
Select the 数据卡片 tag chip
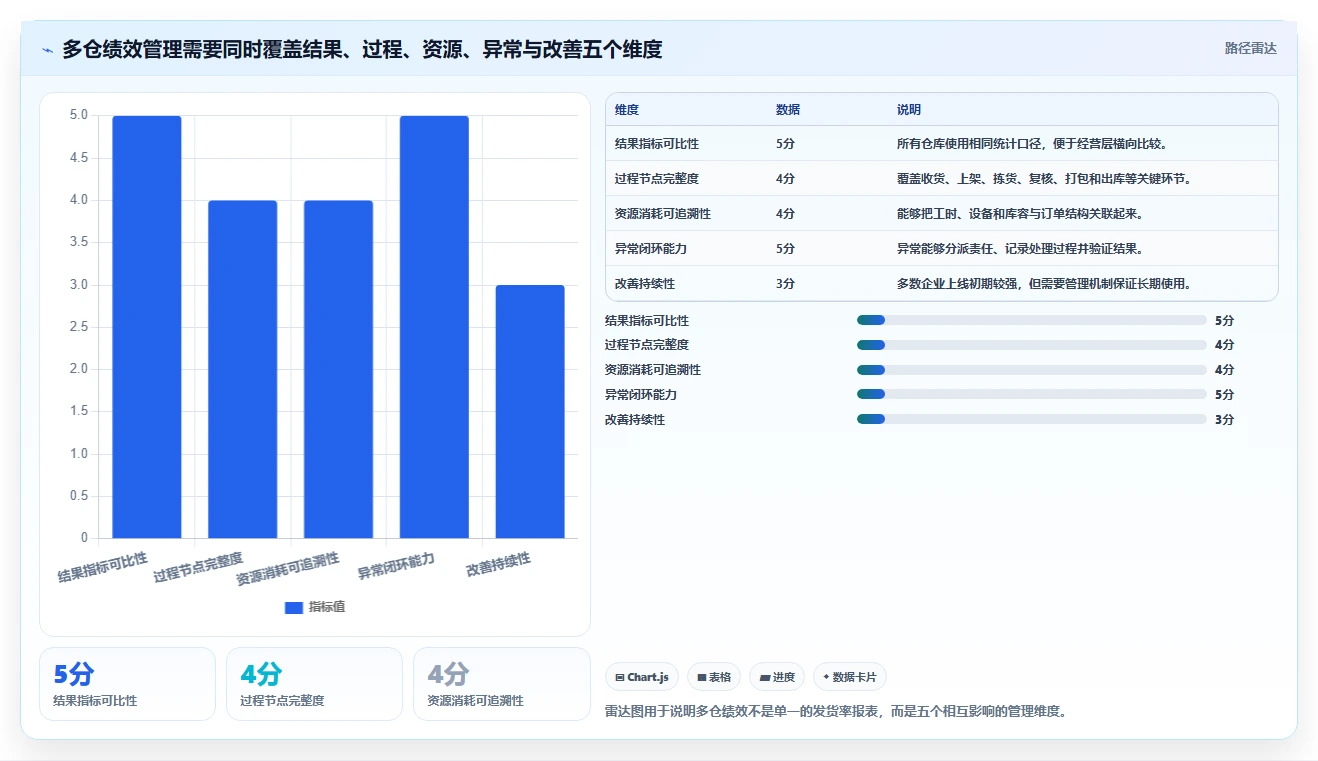tap(850, 677)
